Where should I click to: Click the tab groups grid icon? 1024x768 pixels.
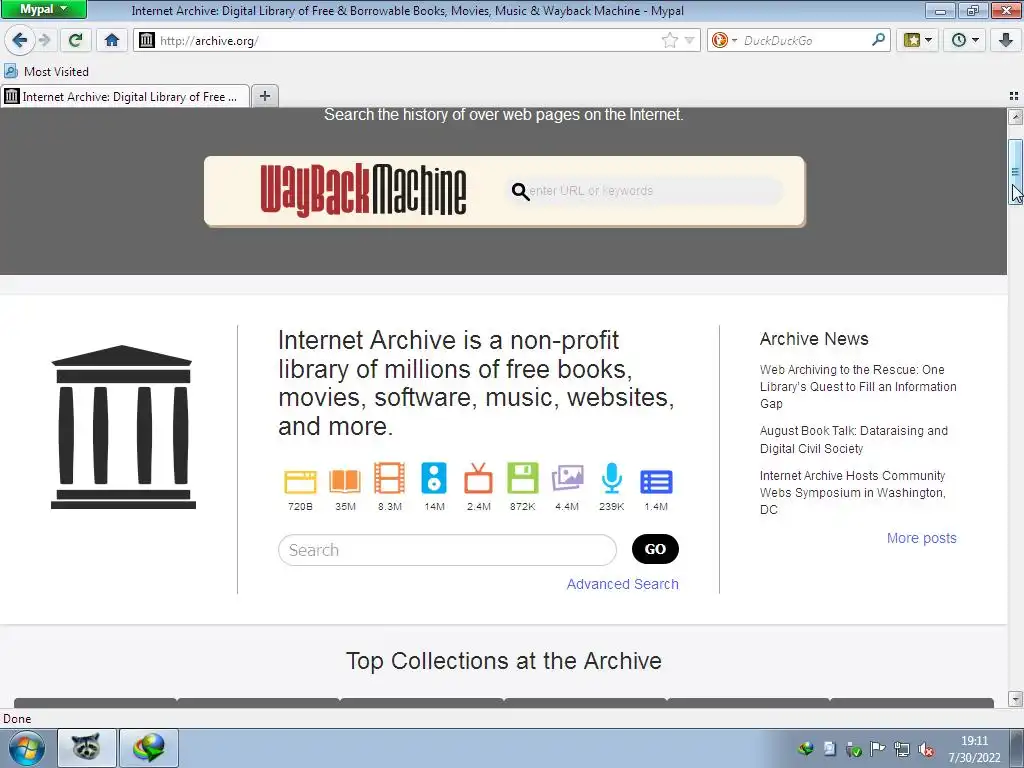pyautogui.click(x=1014, y=96)
